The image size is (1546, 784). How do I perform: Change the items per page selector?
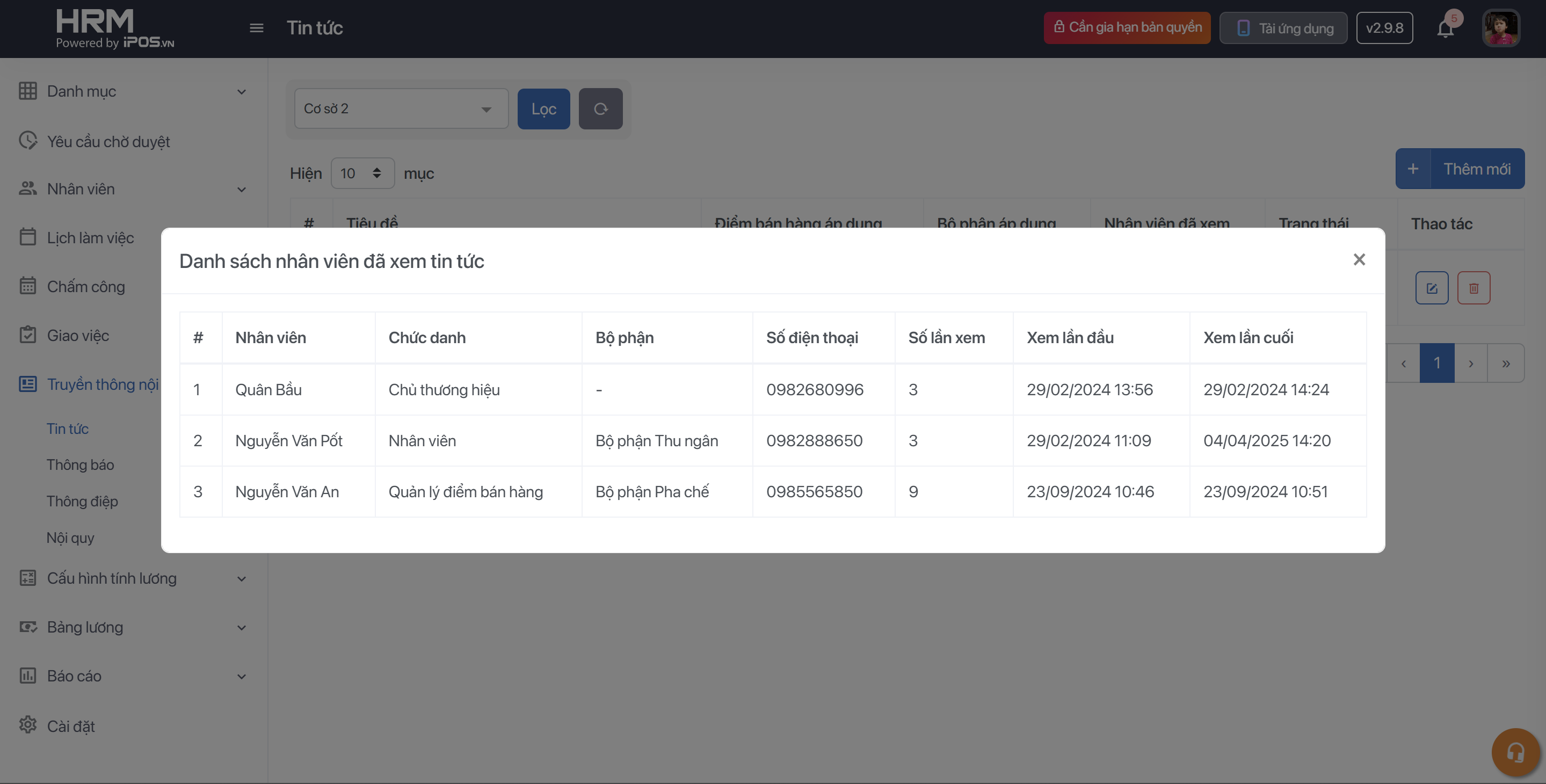point(362,173)
